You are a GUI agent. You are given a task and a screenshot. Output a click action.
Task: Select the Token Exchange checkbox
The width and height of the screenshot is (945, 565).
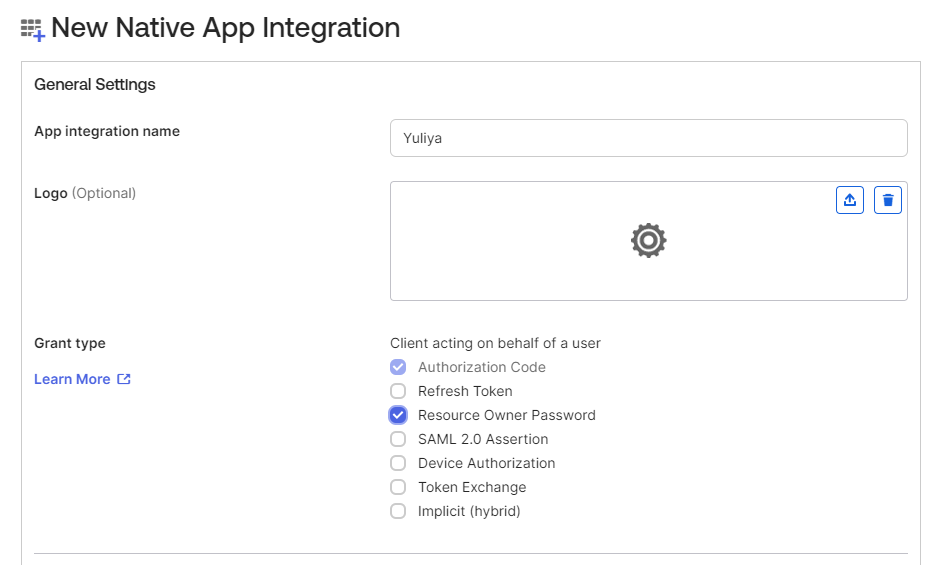398,487
